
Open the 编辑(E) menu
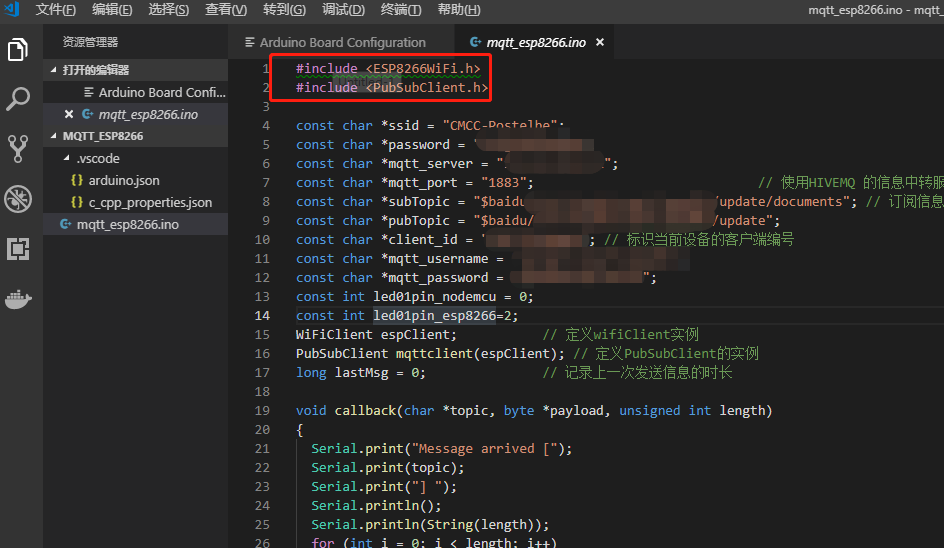112,10
